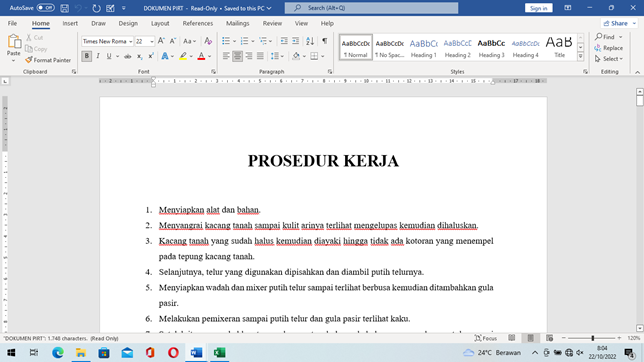
Task: Click Zoom In plus button
Action: 619,338
